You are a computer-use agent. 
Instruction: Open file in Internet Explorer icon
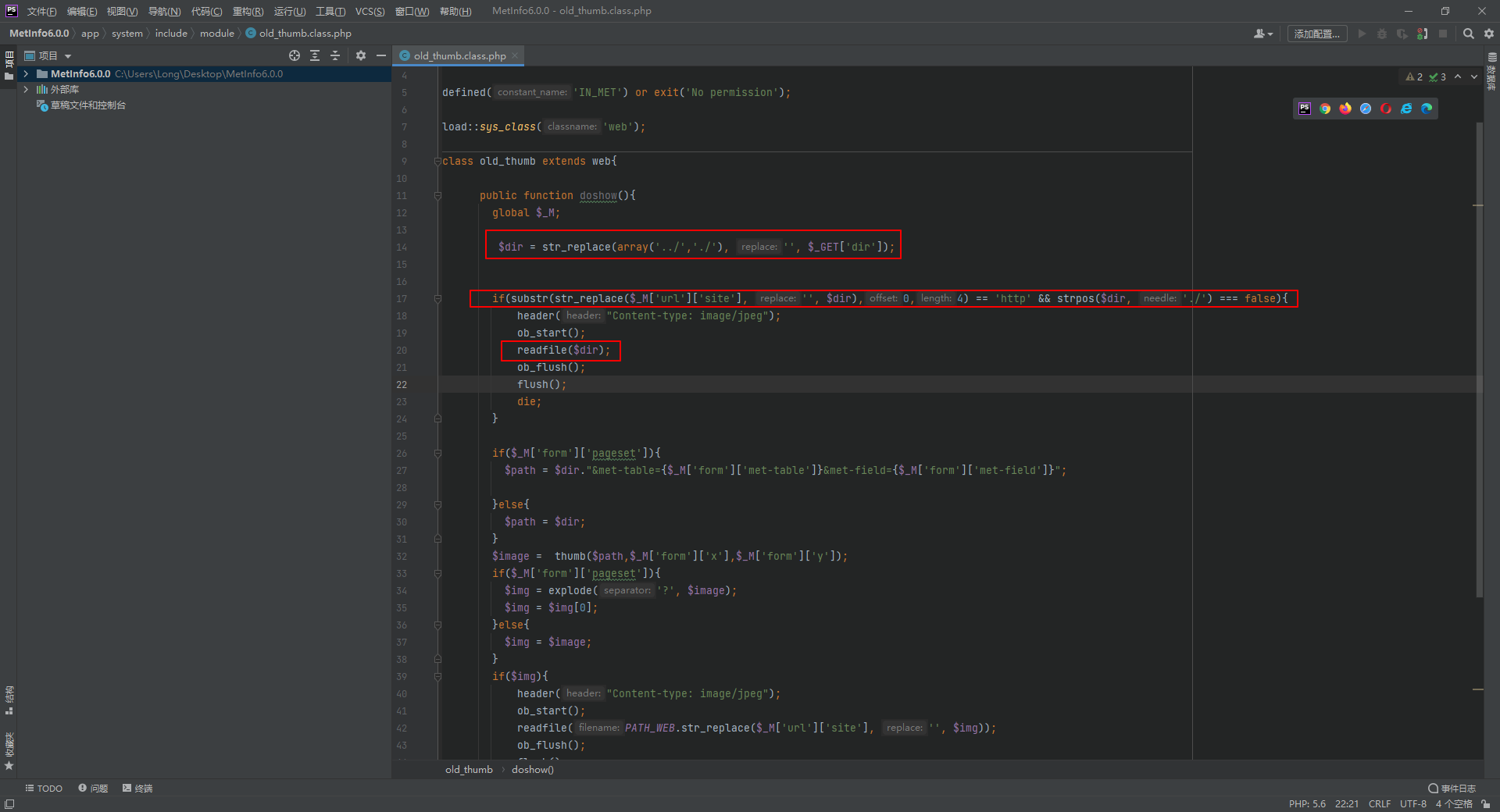coord(1406,109)
